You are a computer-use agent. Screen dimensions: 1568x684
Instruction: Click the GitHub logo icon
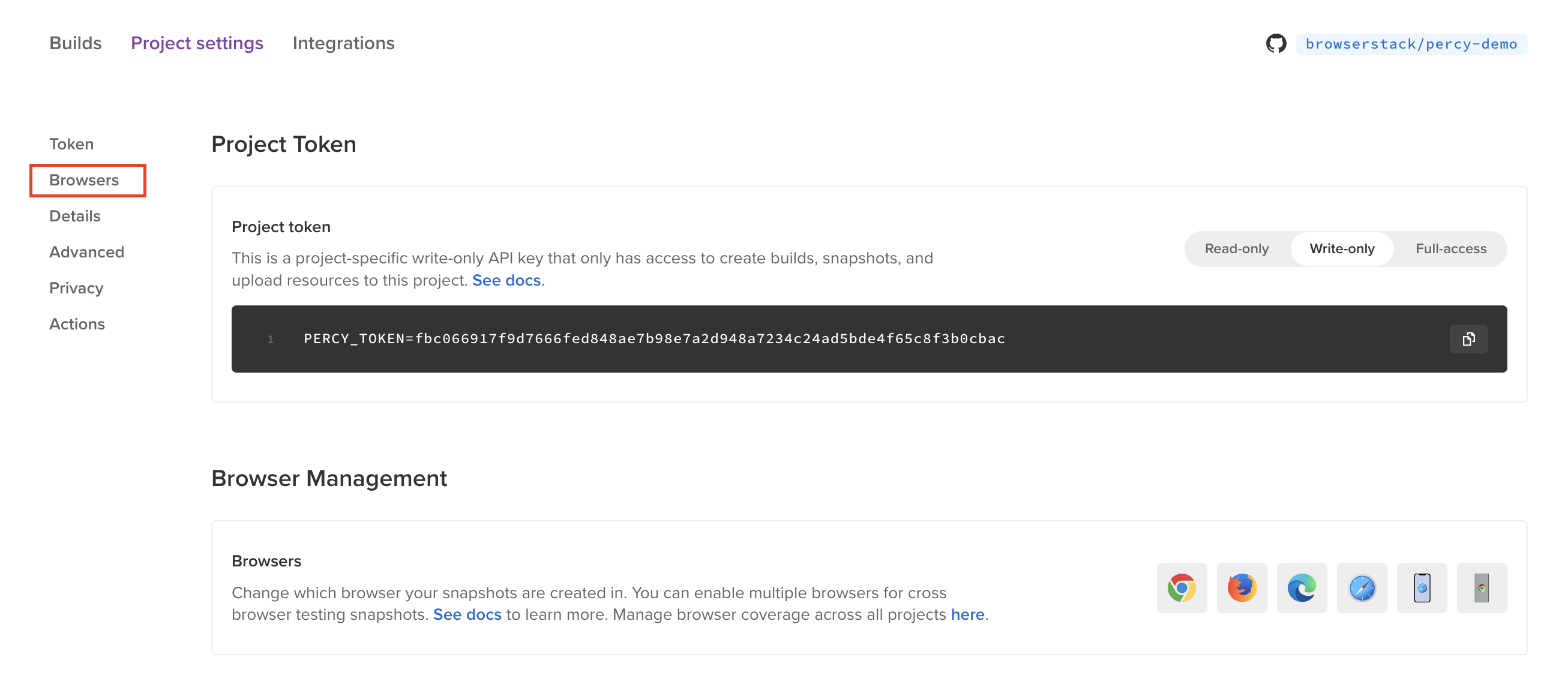[1276, 44]
